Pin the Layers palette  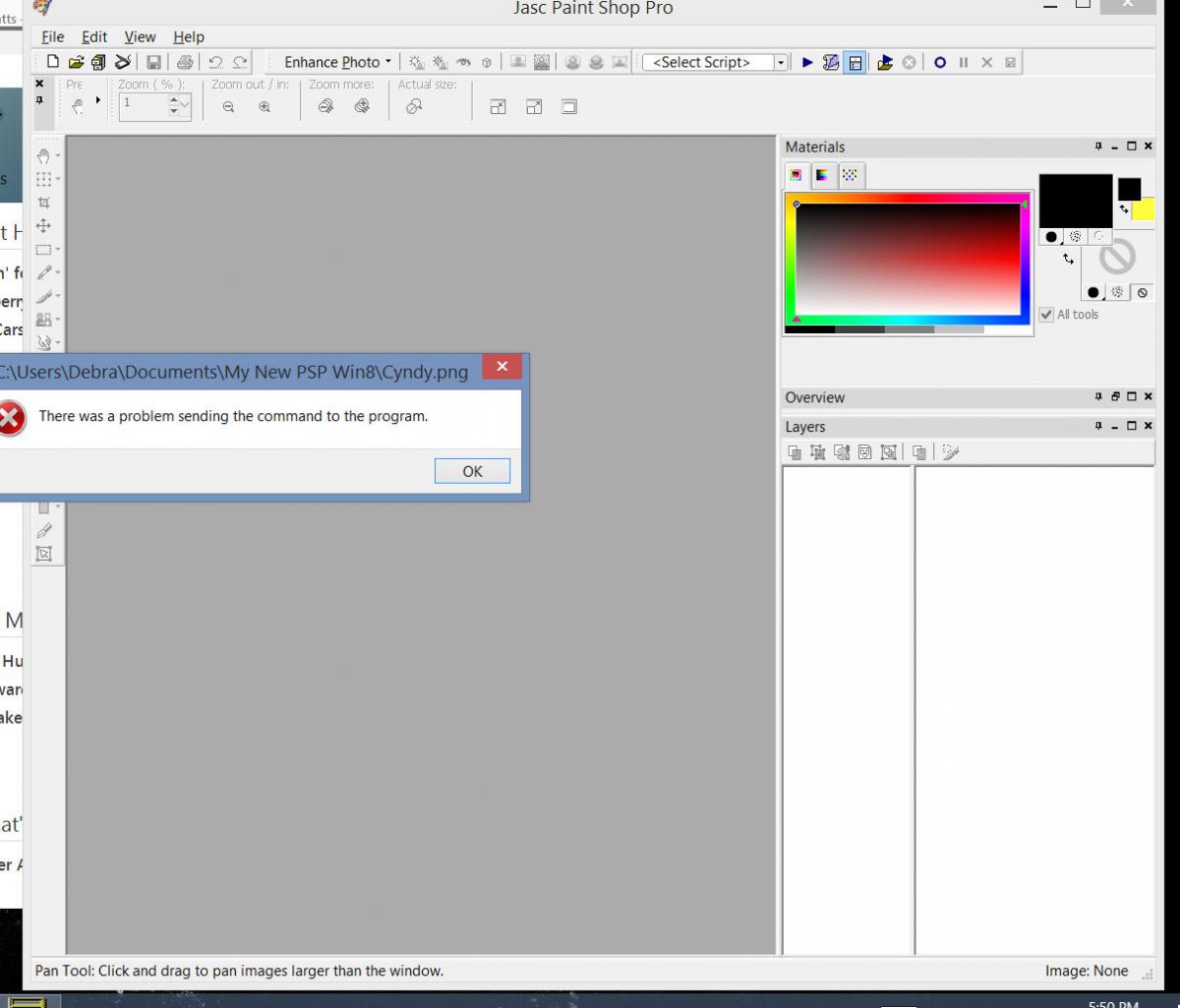pos(1098,427)
